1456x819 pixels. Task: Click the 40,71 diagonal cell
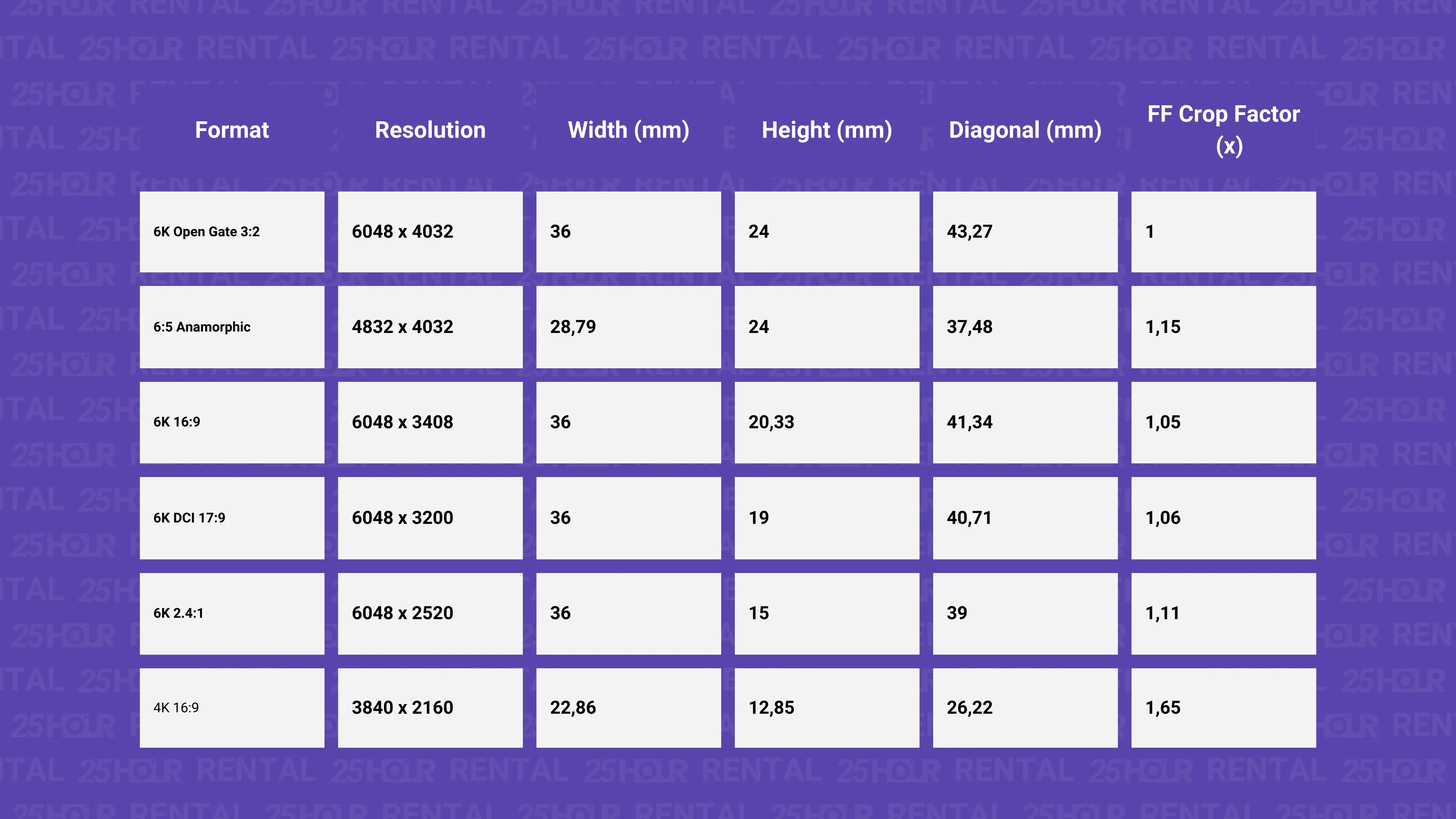coord(1025,518)
